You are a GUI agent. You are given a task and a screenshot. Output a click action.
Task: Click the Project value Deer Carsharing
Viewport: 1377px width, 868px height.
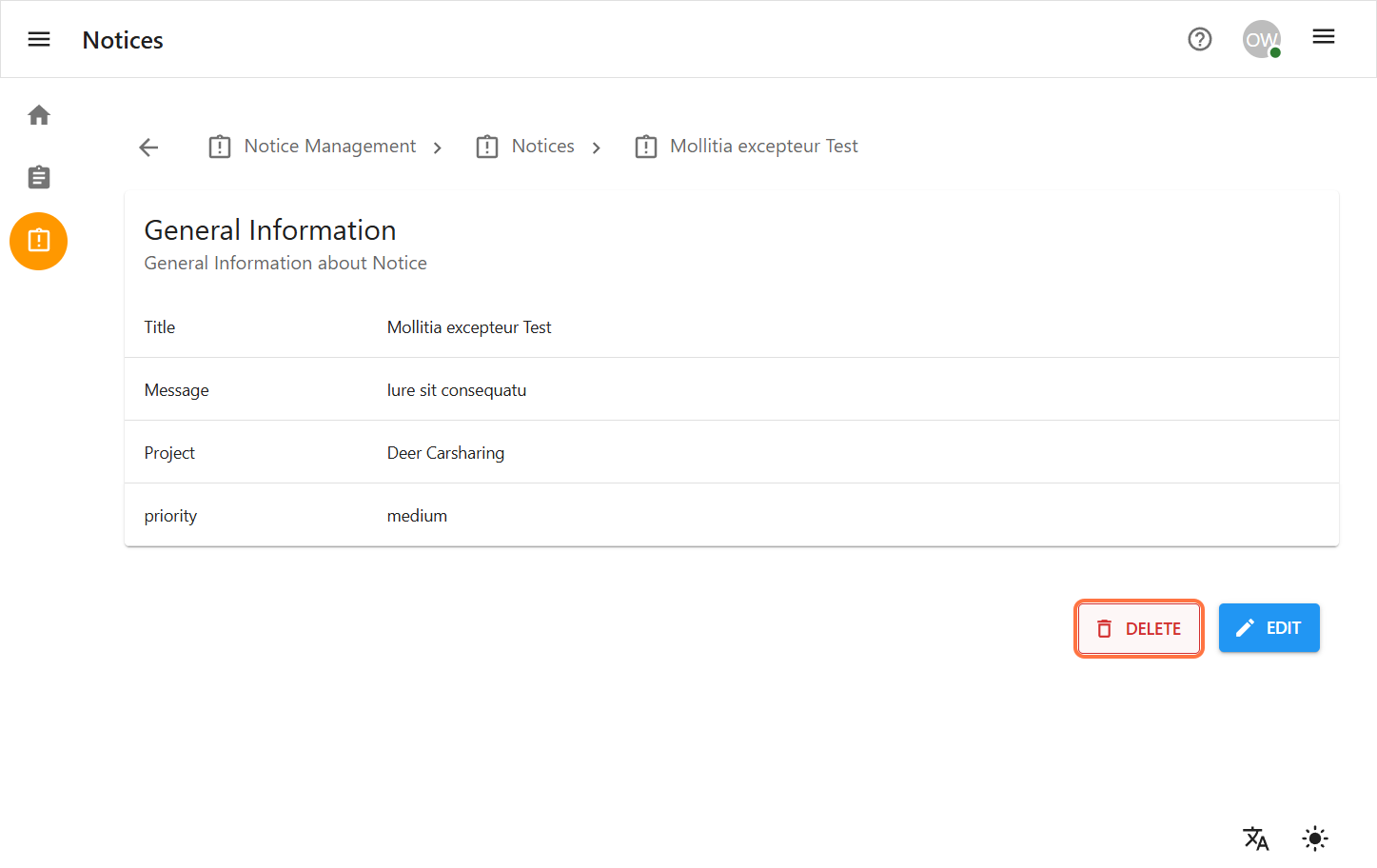pyautogui.click(x=445, y=453)
